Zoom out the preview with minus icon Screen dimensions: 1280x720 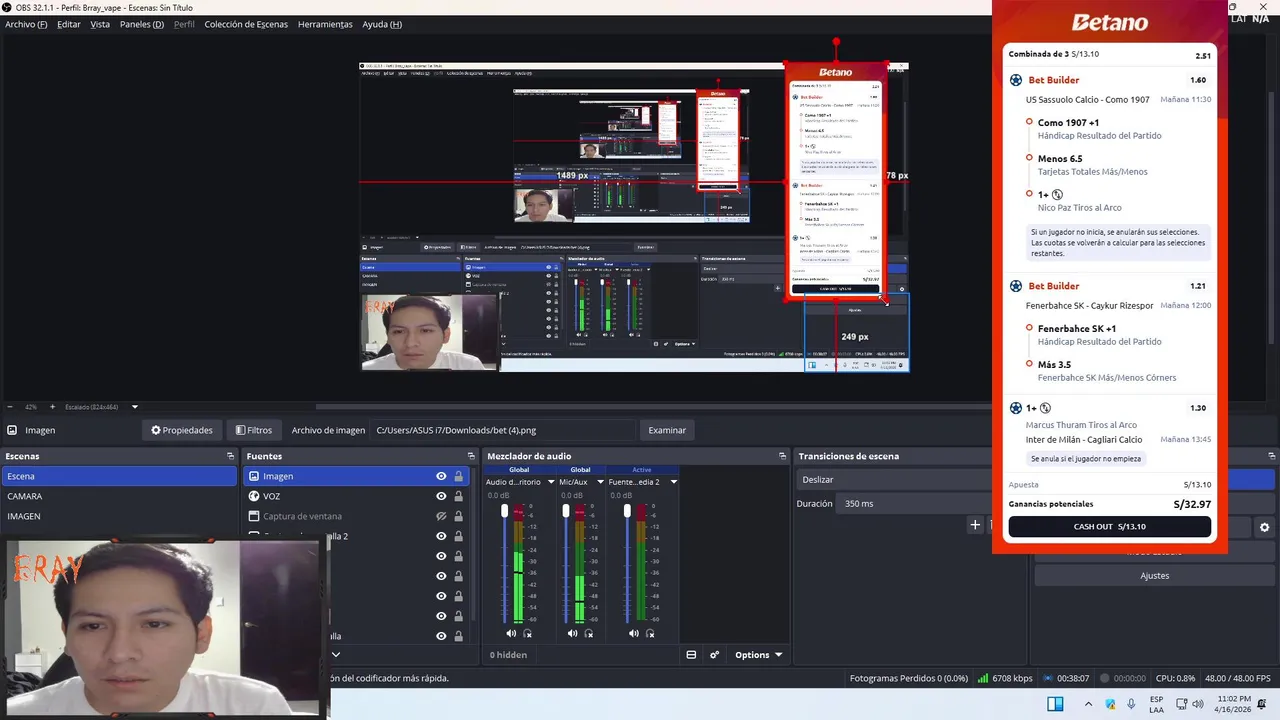tap(10, 407)
